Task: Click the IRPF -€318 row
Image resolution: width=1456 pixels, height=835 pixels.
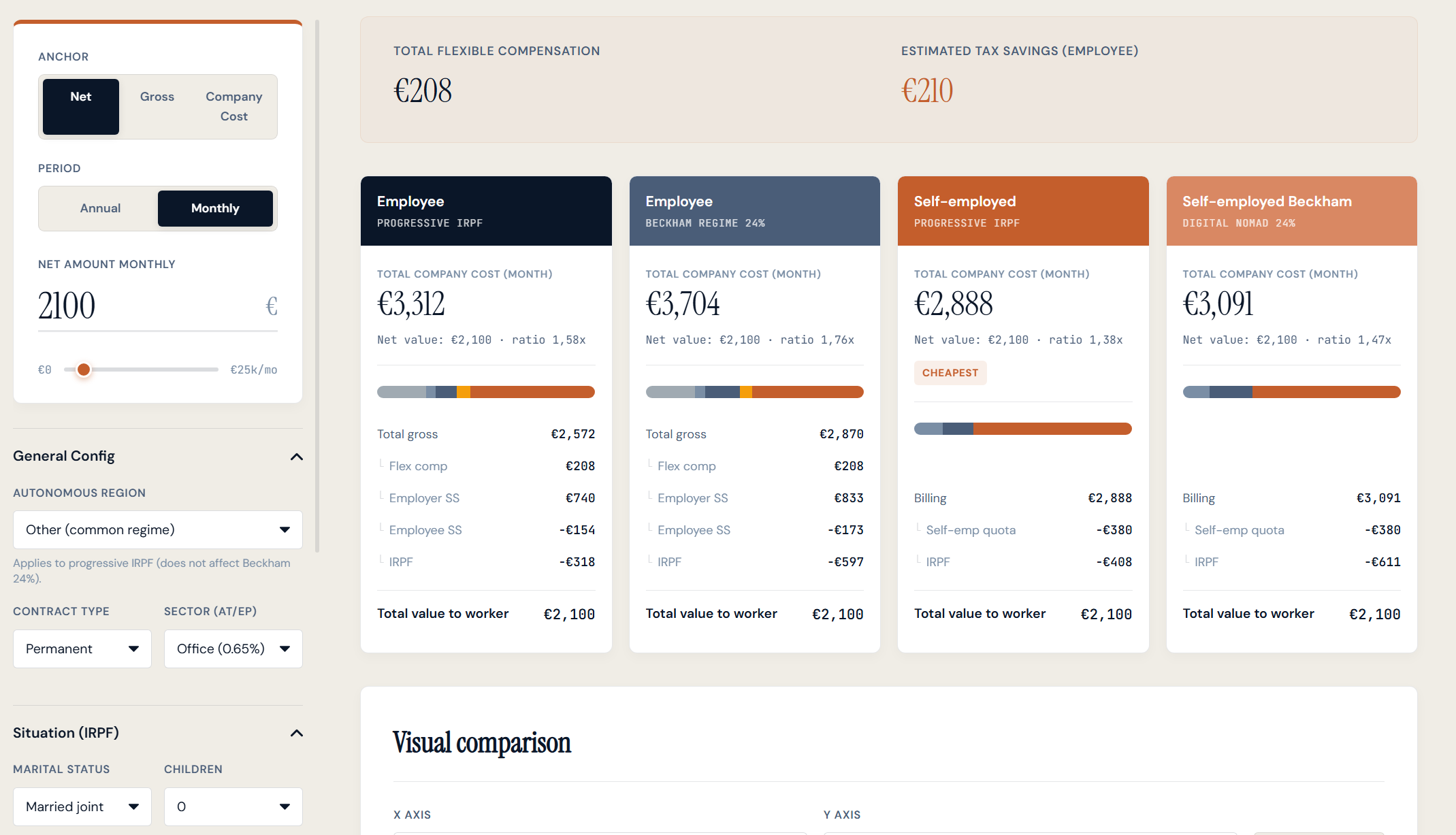Action: point(486,562)
